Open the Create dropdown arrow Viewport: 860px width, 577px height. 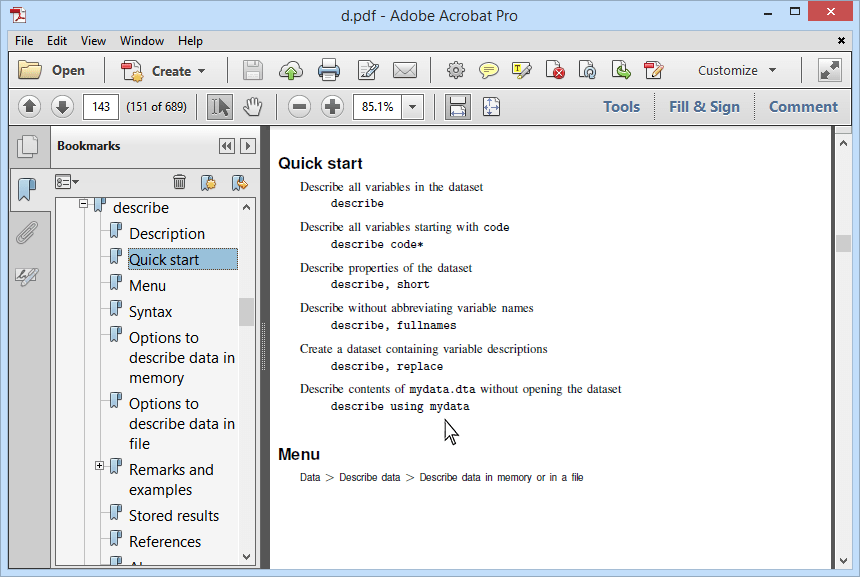click(x=201, y=71)
